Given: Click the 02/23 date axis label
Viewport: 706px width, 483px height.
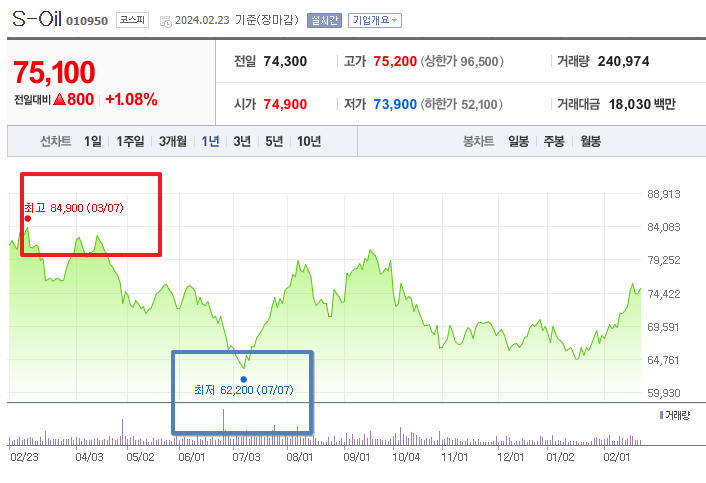Looking at the screenshot, I should pos(24,457).
